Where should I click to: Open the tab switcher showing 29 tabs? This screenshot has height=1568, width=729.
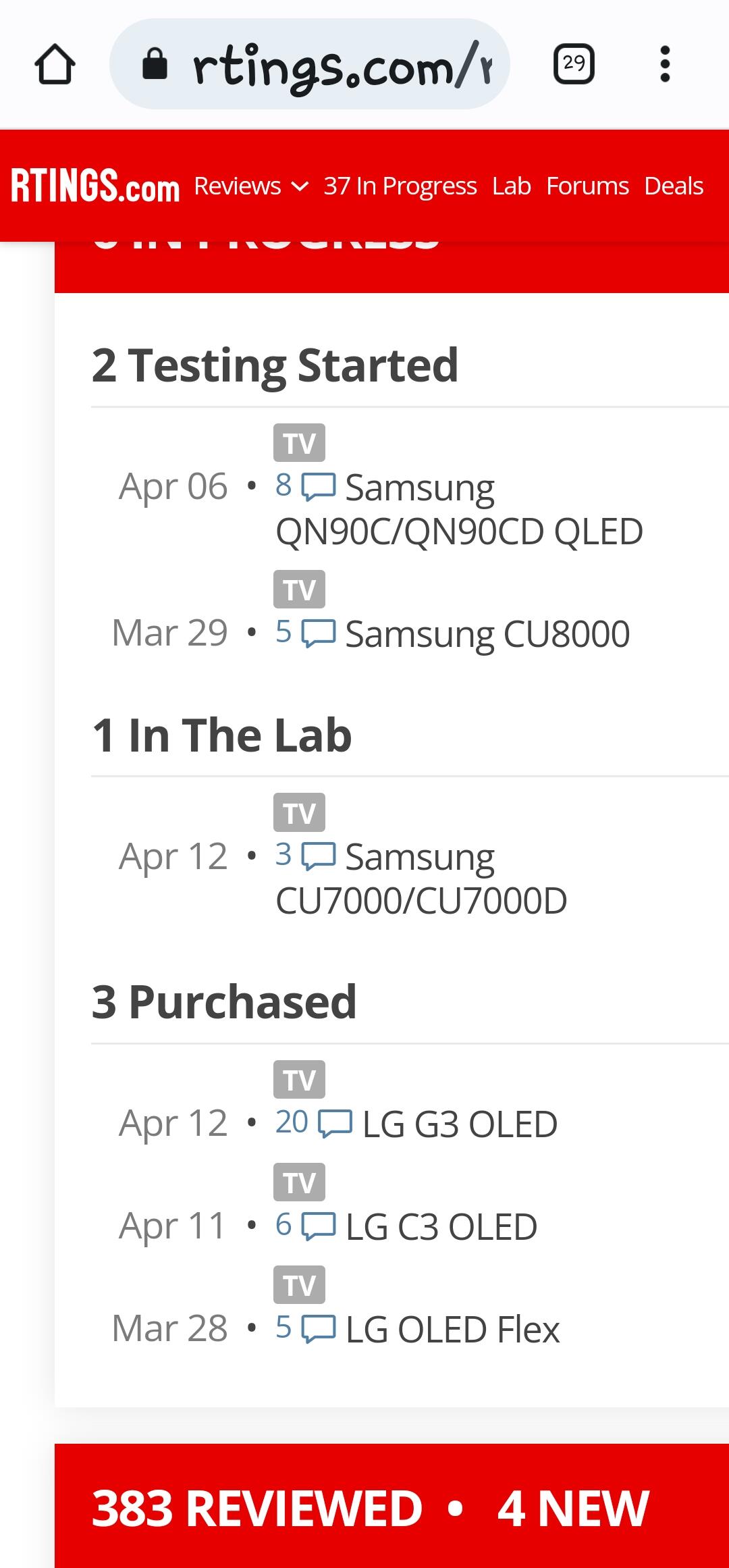(x=574, y=64)
